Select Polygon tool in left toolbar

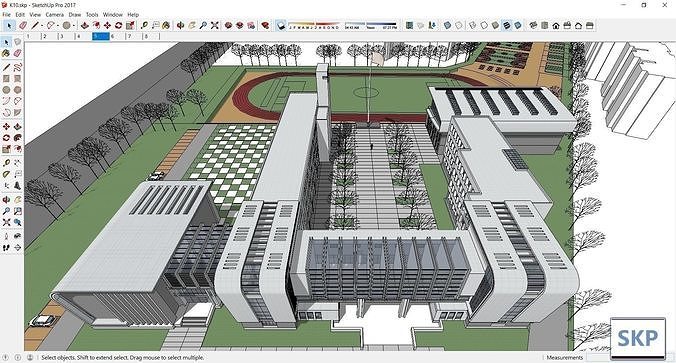(17, 90)
